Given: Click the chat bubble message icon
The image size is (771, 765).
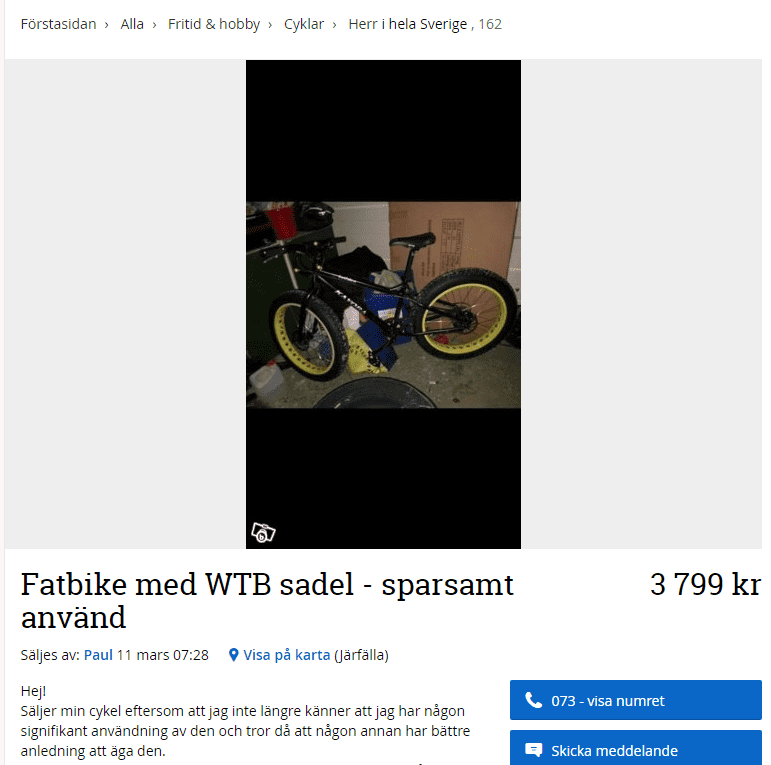Looking at the screenshot, I should click(534, 750).
